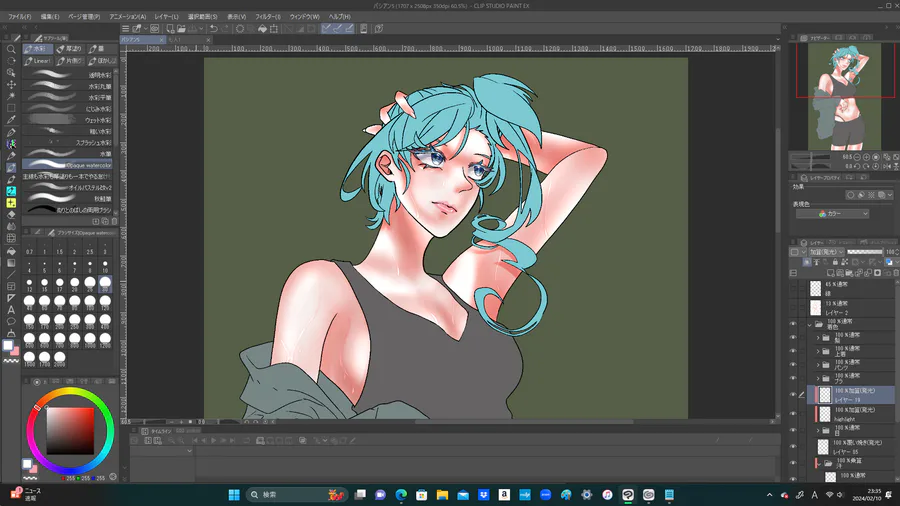Expand the パンツ layer folder
The image size is (900, 506).
[818, 365]
